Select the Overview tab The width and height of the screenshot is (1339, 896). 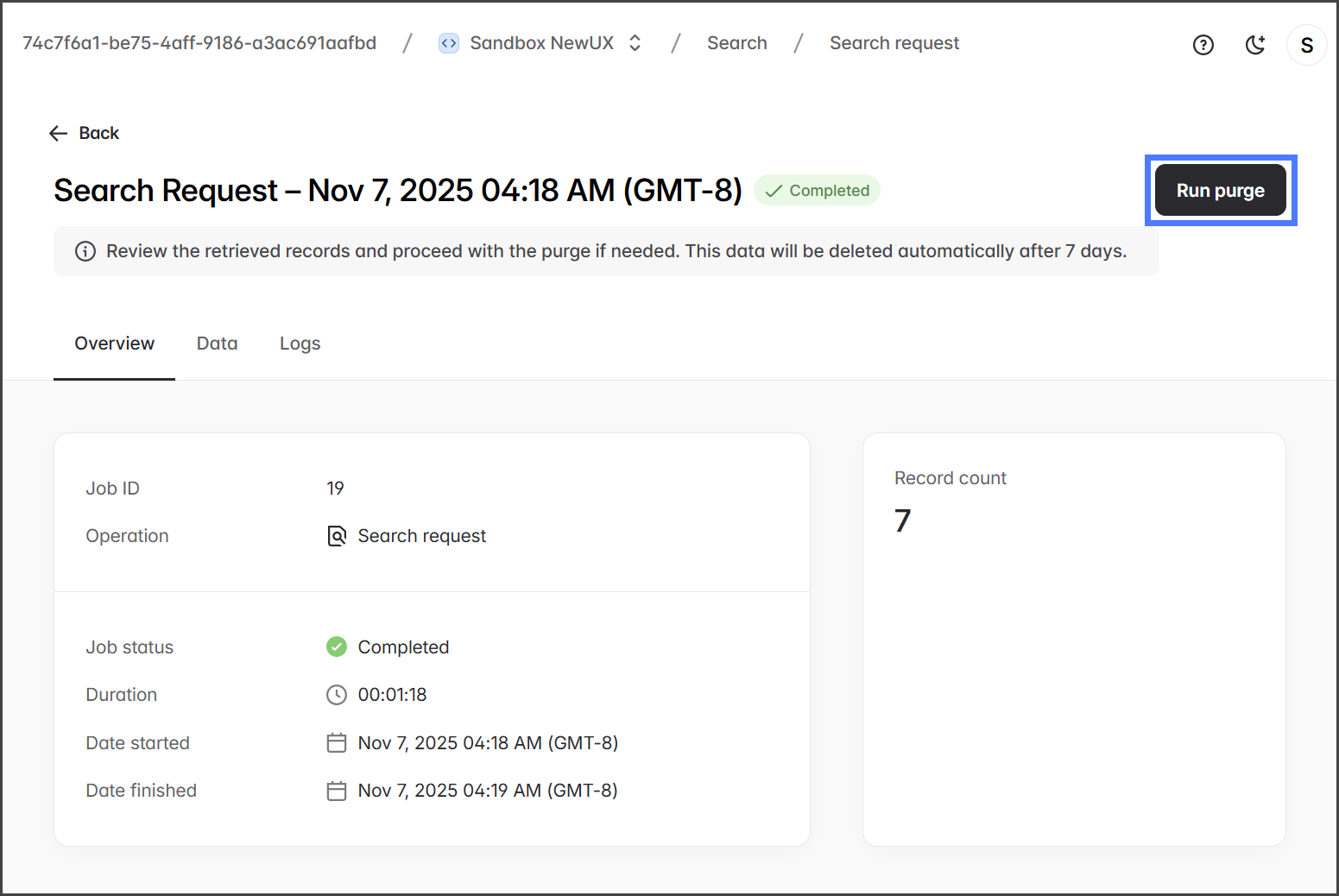coord(114,344)
